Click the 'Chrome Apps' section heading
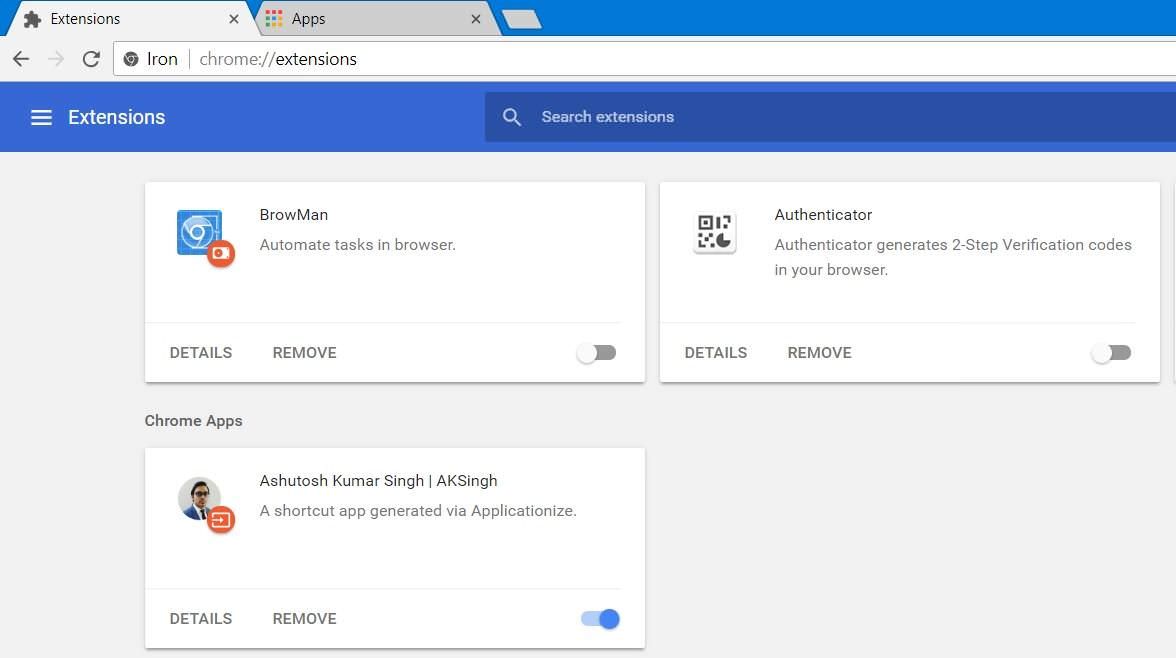The image size is (1176, 658). click(194, 421)
